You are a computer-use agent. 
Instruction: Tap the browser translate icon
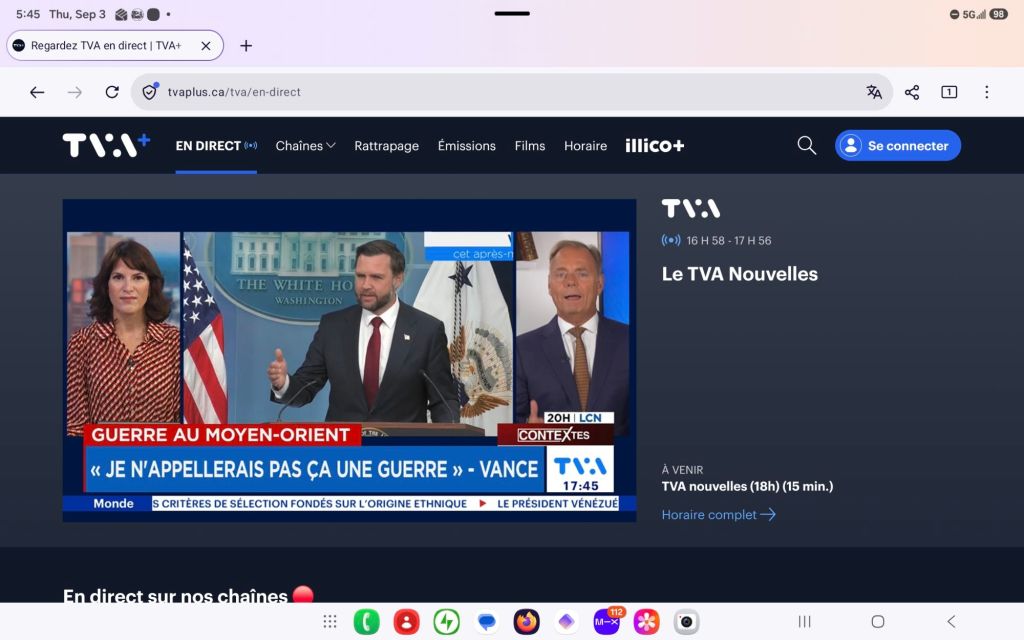(874, 92)
